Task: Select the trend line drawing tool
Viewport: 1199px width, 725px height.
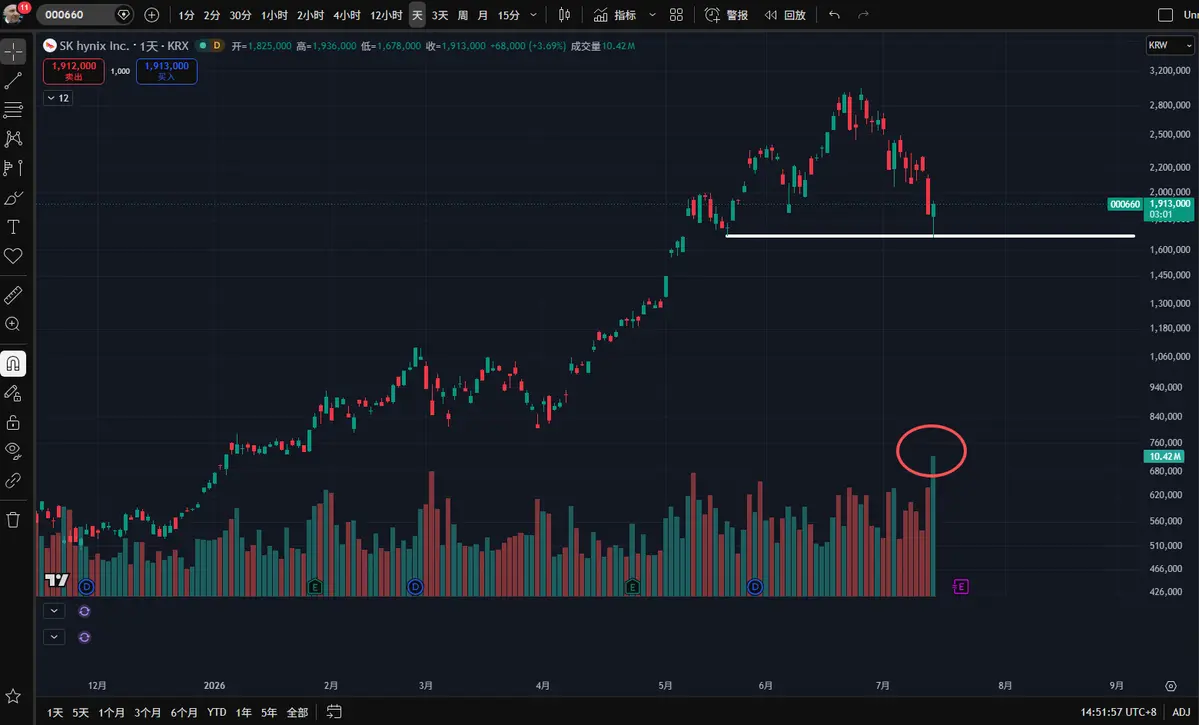Action: pyautogui.click(x=13, y=80)
